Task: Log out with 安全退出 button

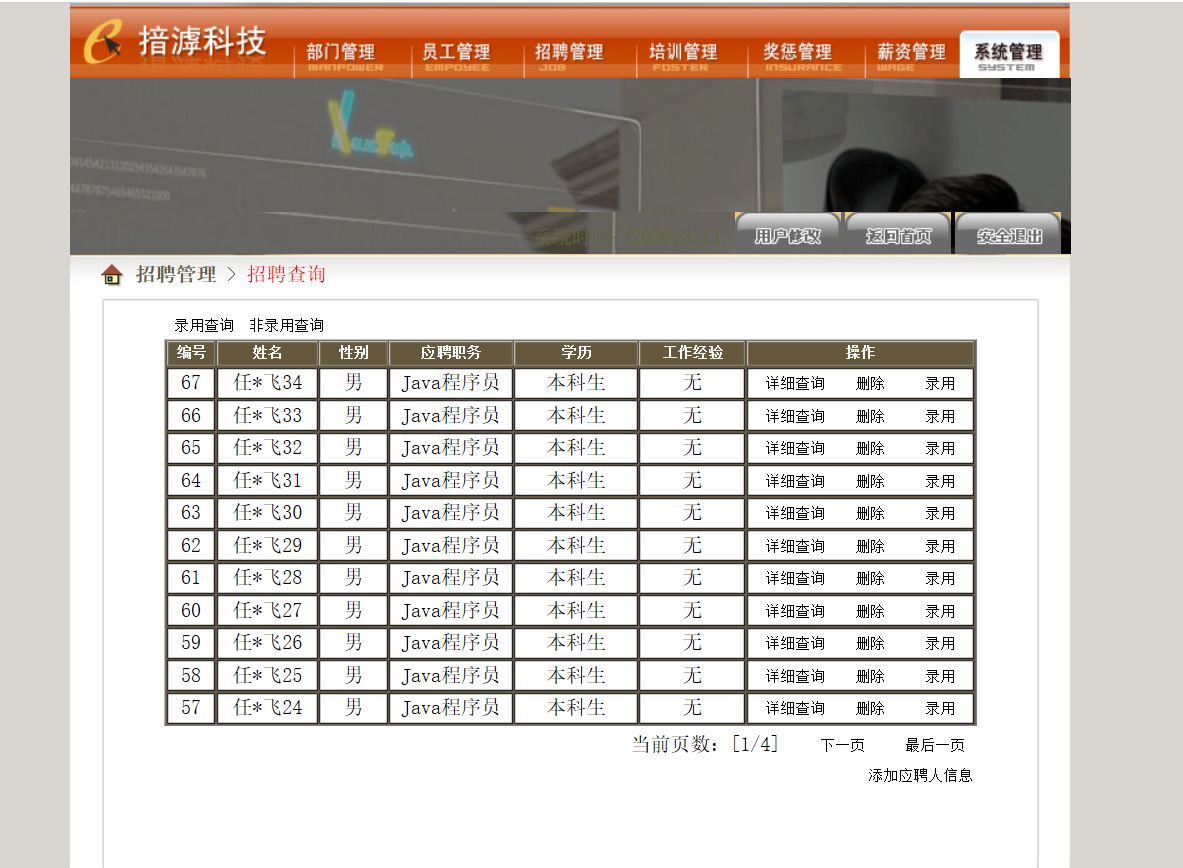Action: tap(1009, 236)
